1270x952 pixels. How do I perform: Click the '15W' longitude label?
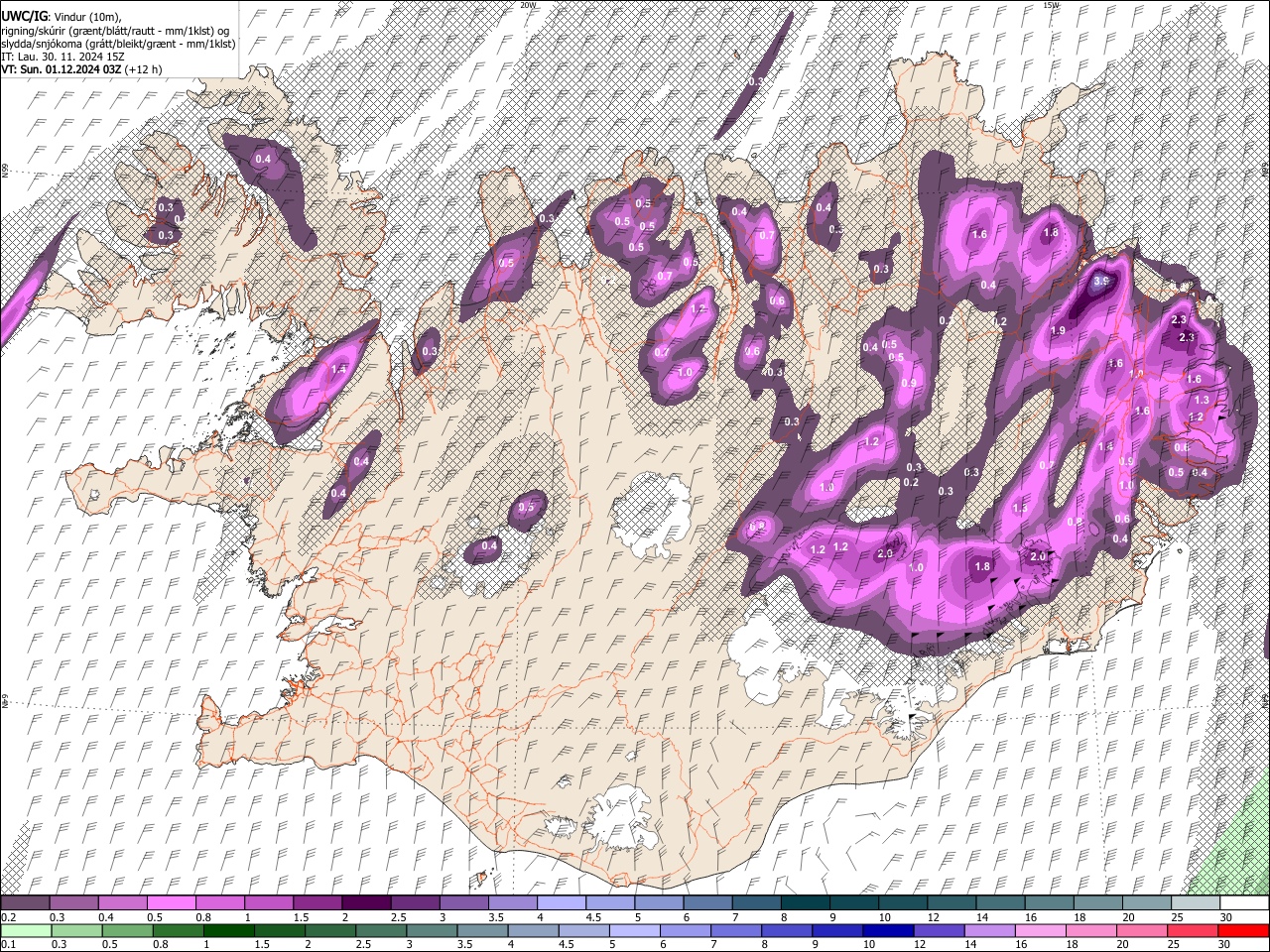[x=1051, y=5]
